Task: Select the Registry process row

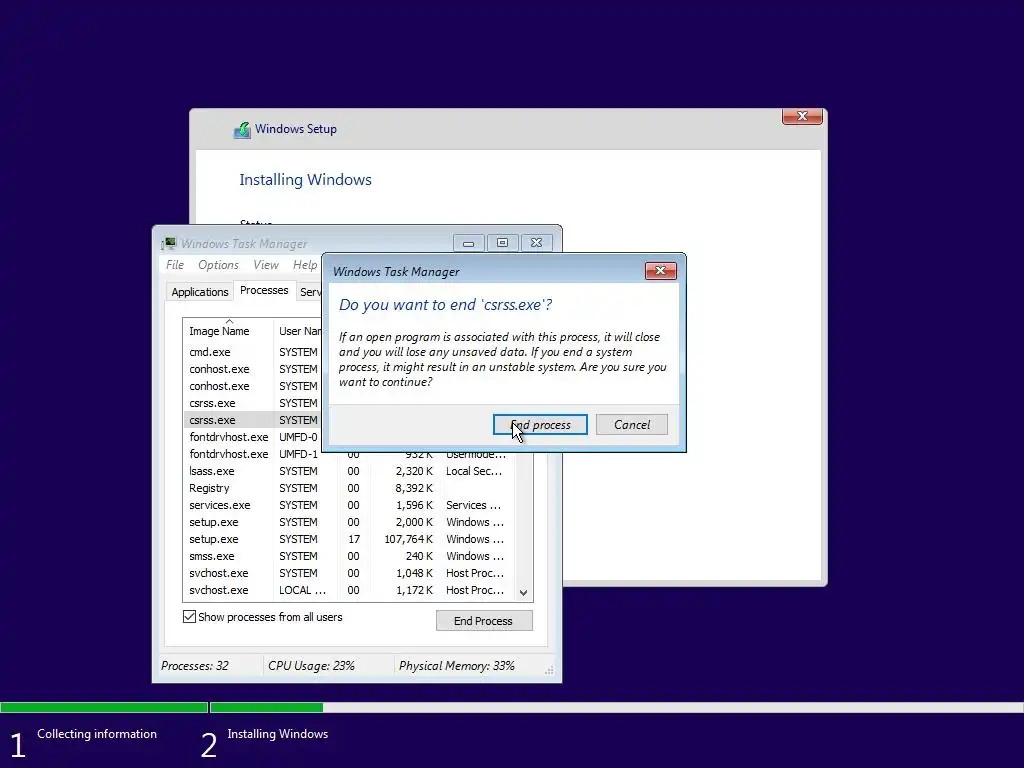Action: click(349, 488)
